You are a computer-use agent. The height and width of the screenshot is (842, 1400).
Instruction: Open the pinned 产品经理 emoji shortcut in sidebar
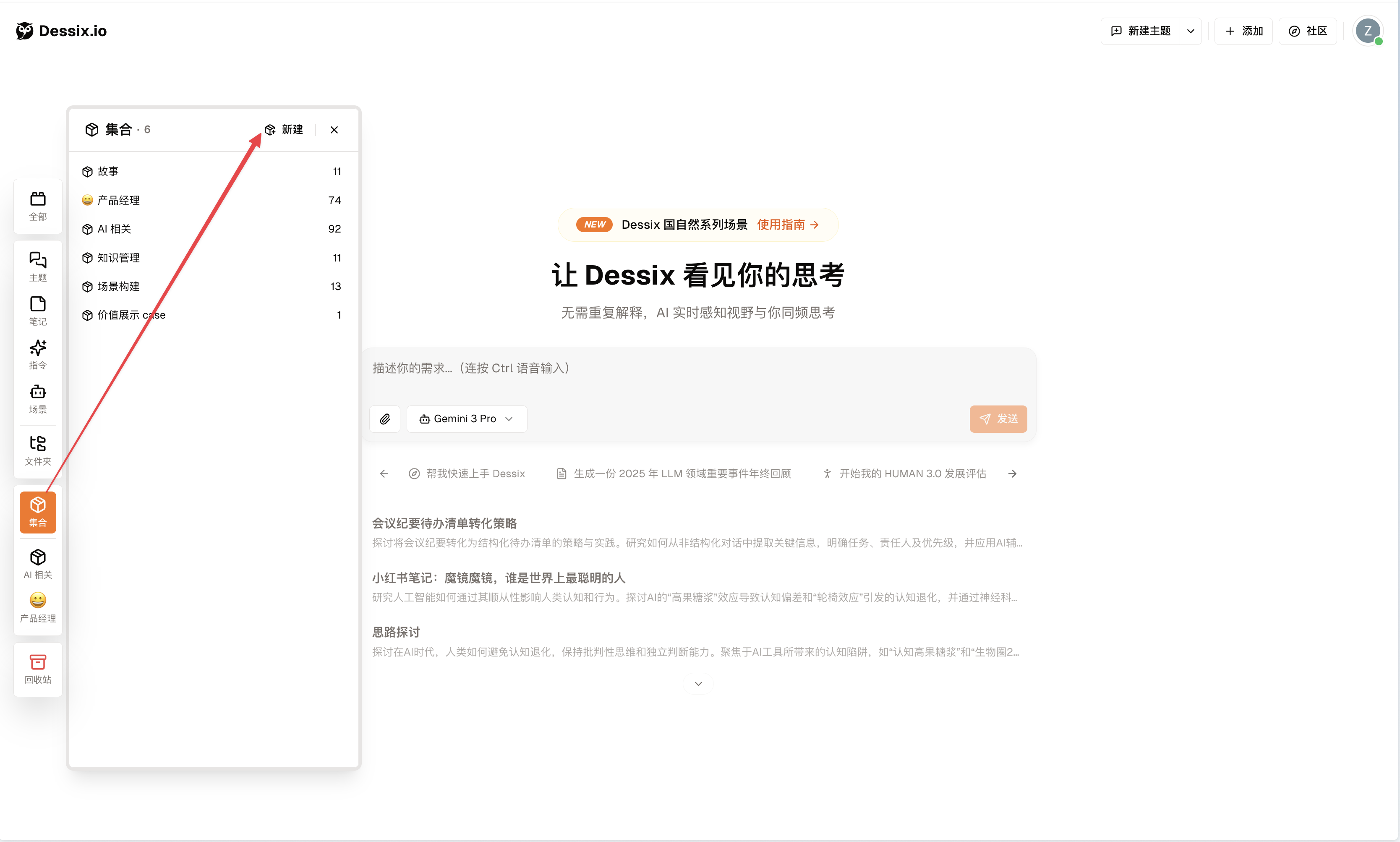[x=37, y=607]
